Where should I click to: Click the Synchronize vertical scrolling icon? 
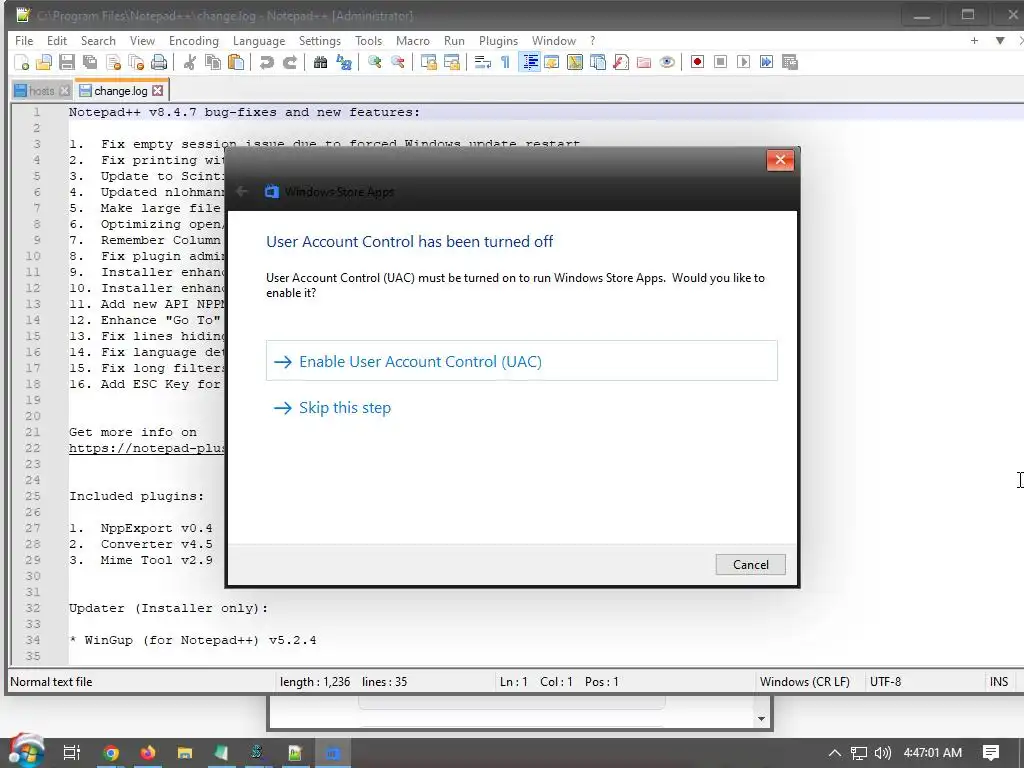tap(428, 62)
